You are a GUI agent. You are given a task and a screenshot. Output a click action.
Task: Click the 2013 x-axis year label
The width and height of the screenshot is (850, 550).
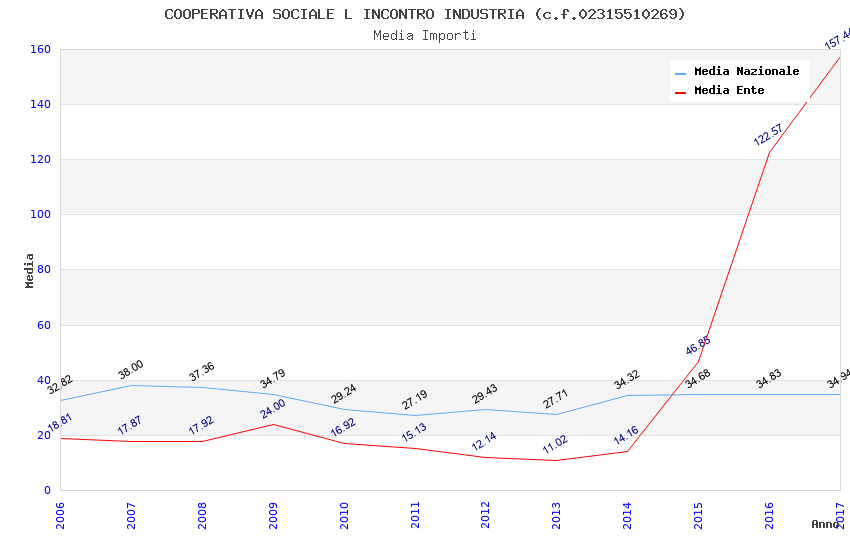pyautogui.click(x=556, y=515)
